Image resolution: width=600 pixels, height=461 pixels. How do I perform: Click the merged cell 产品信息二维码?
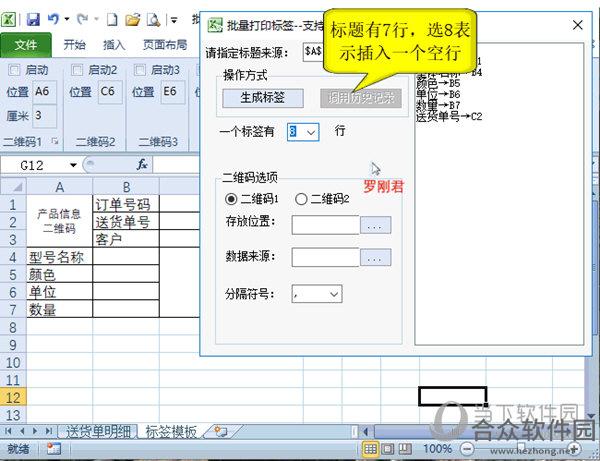coord(59,221)
